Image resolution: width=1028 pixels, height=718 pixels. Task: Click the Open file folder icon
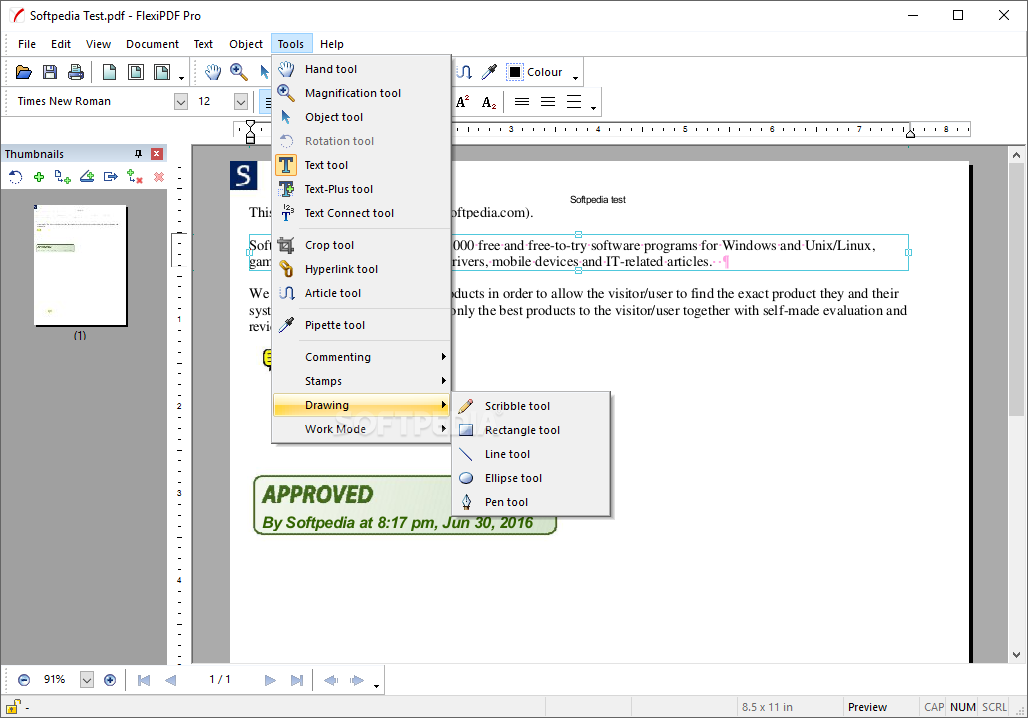tap(24, 72)
